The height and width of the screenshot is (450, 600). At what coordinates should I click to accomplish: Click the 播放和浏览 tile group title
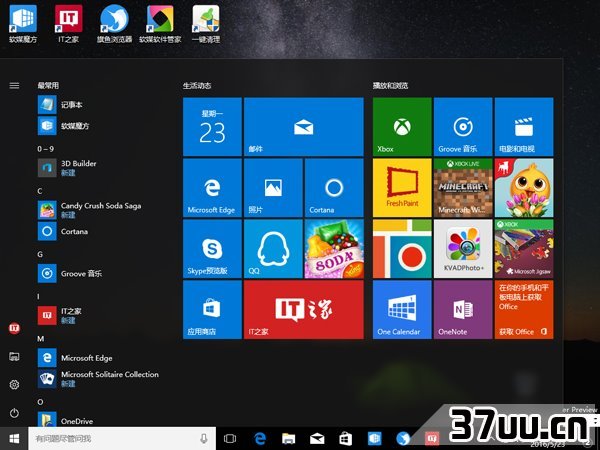click(x=390, y=86)
